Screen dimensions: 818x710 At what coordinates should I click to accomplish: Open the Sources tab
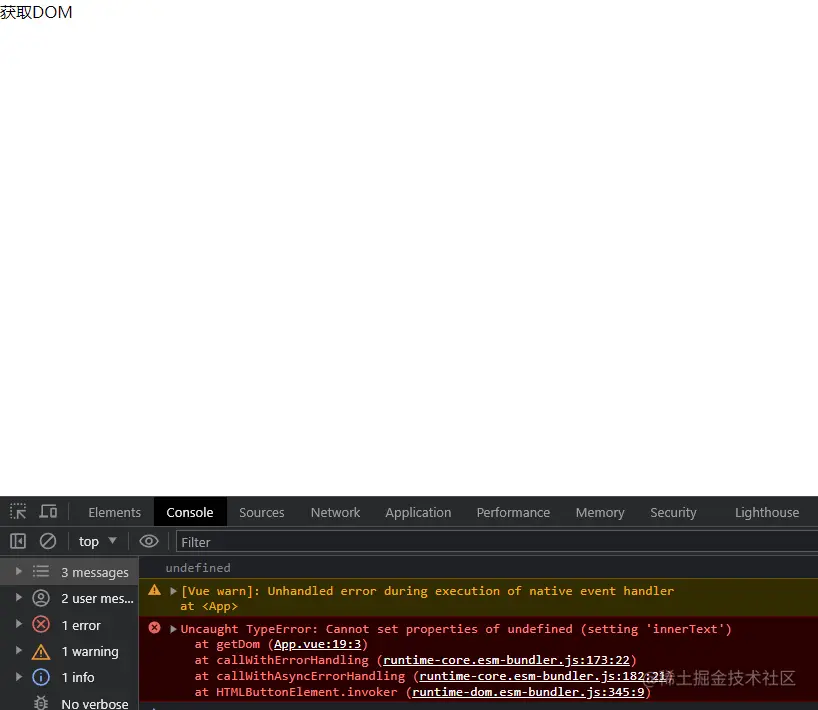coord(261,512)
